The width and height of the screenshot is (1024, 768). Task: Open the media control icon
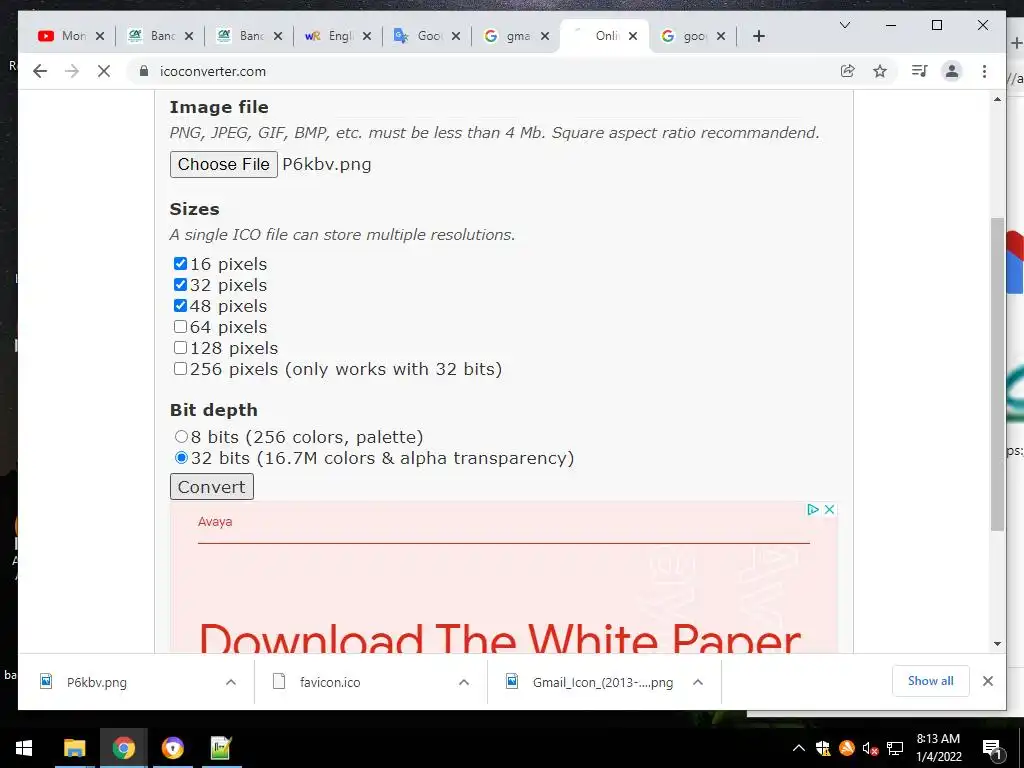click(920, 71)
